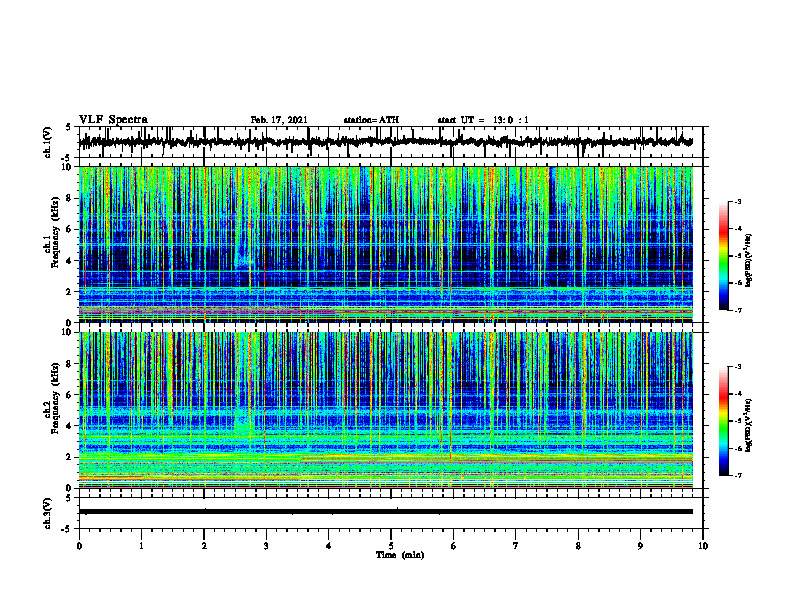792x612 pixels.
Task: Click the ch.1 waveform trace panel
Action: 391,142
